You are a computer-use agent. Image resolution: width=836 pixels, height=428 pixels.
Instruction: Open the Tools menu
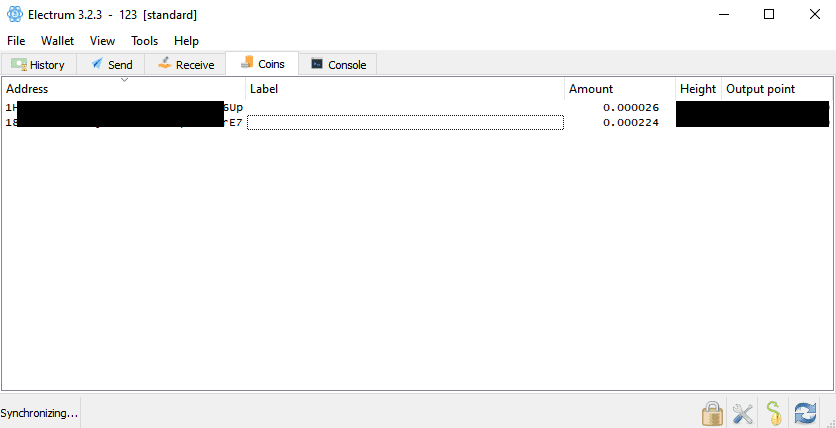click(144, 41)
